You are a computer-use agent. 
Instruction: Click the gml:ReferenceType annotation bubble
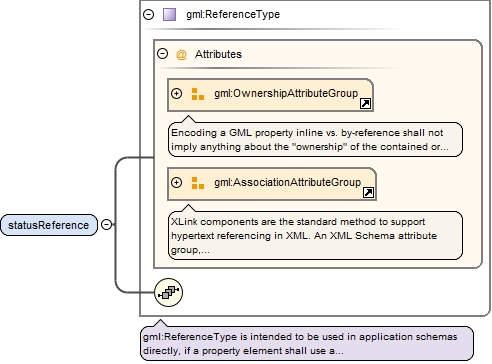(x=307, y=343)
